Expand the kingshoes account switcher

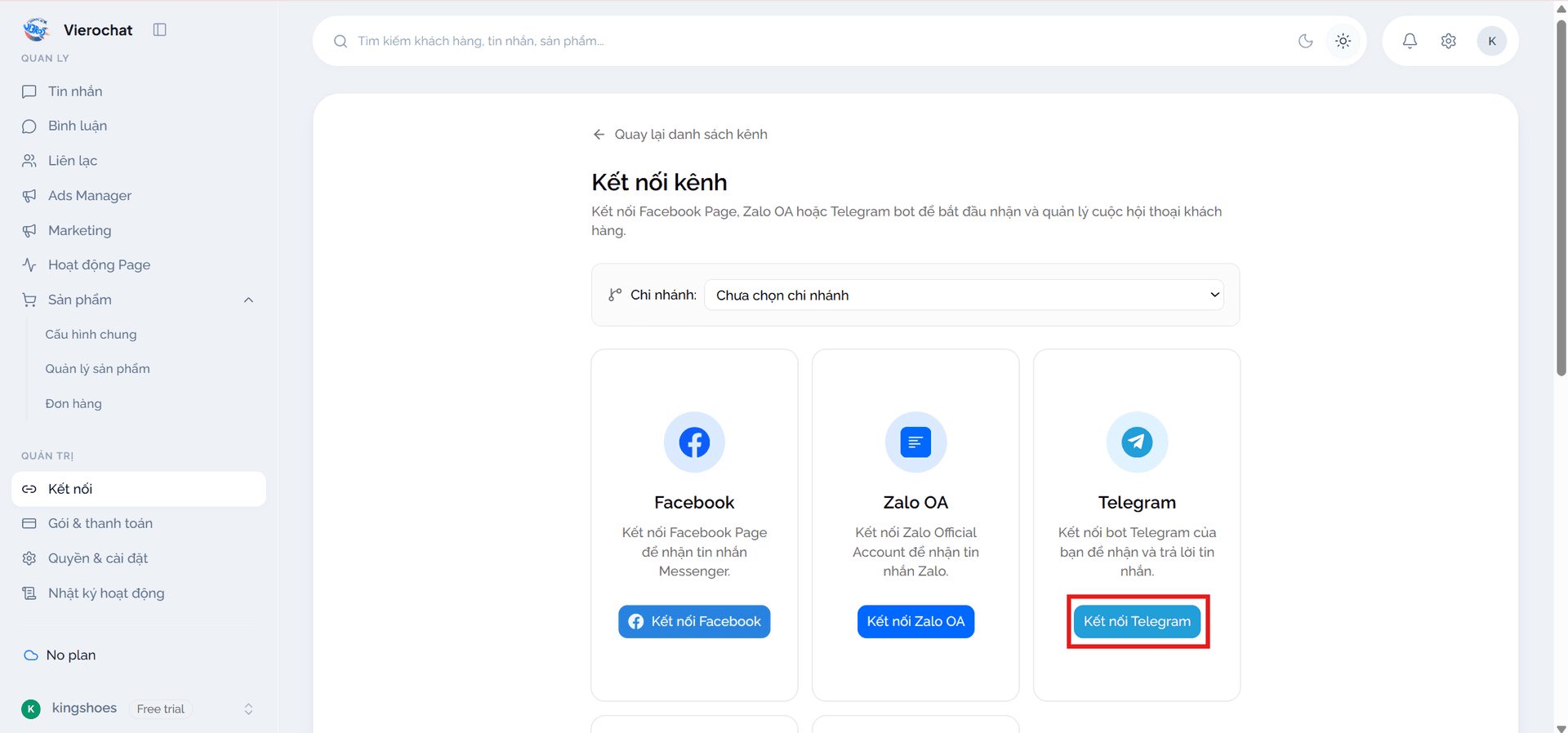[248, 709]
